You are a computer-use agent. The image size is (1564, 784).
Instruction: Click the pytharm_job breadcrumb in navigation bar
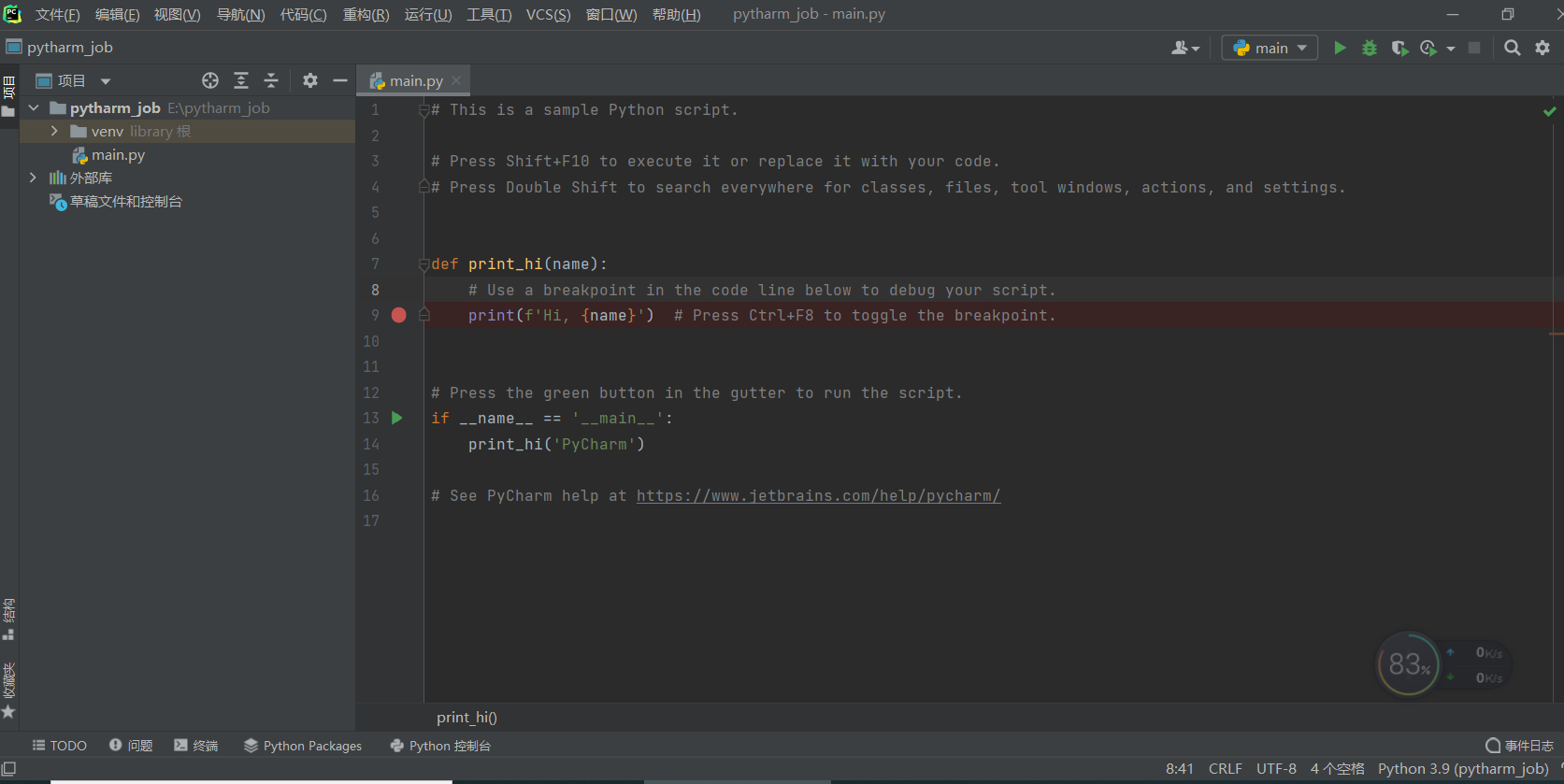click(x=60, y=48)
